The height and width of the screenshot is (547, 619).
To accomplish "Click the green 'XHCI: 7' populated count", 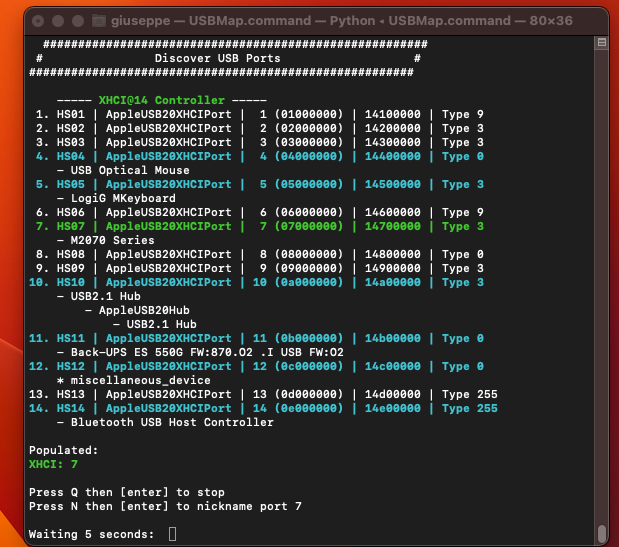I will point(56,465).
